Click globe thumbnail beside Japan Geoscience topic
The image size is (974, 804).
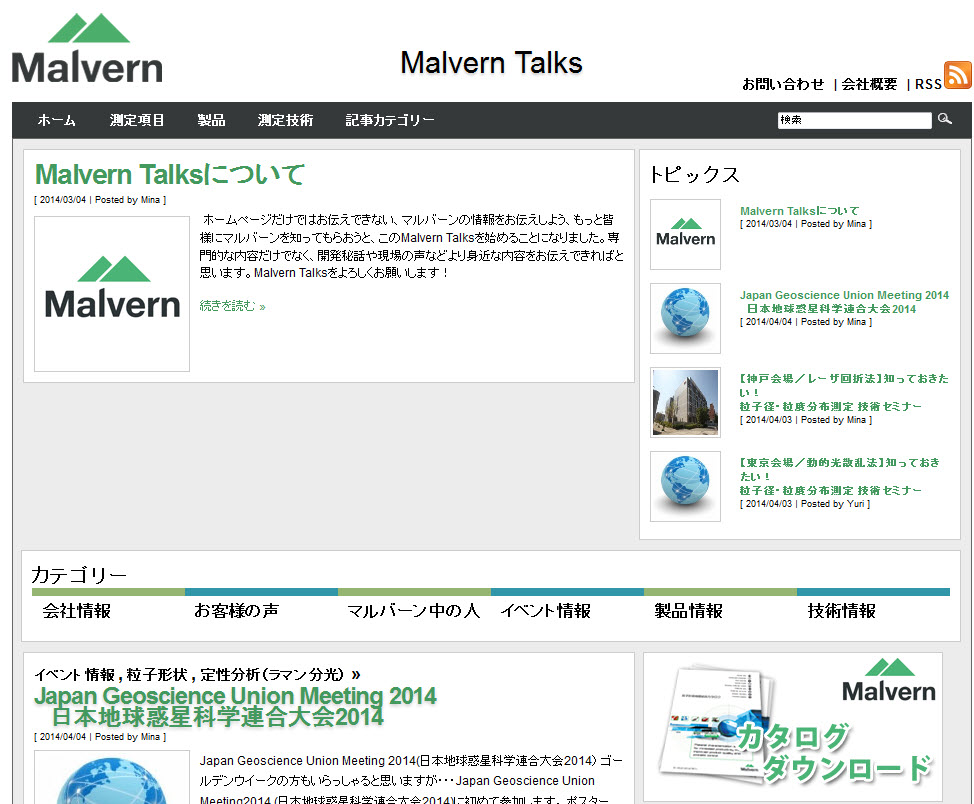click(x=685, y=318)
